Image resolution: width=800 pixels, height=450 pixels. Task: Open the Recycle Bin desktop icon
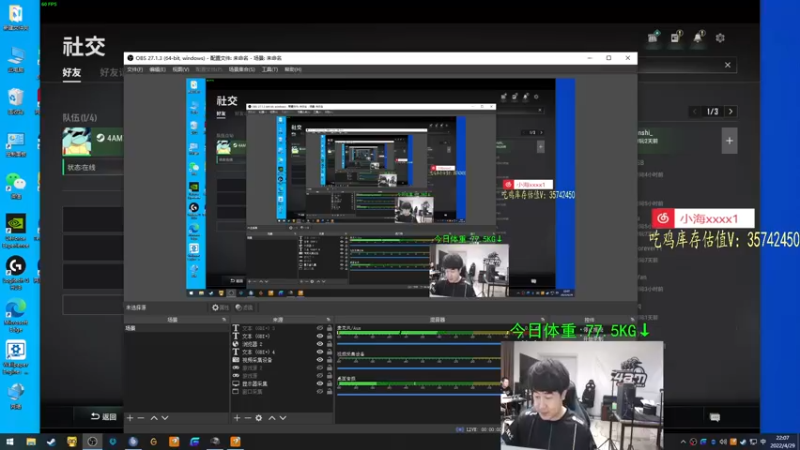(16, 101)
